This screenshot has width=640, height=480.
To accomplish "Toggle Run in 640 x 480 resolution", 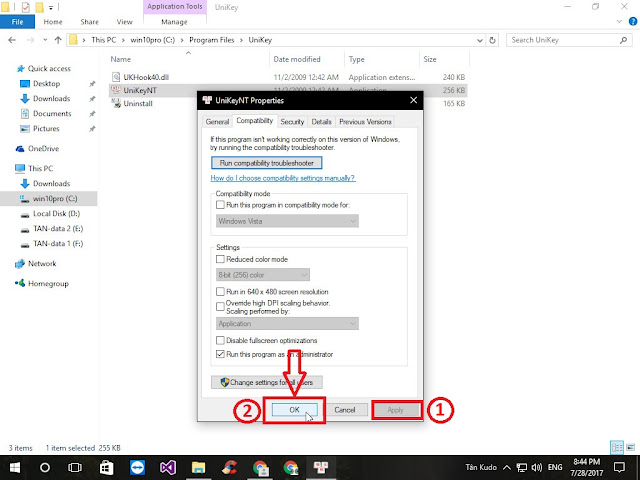I will (x=220, y=291).
